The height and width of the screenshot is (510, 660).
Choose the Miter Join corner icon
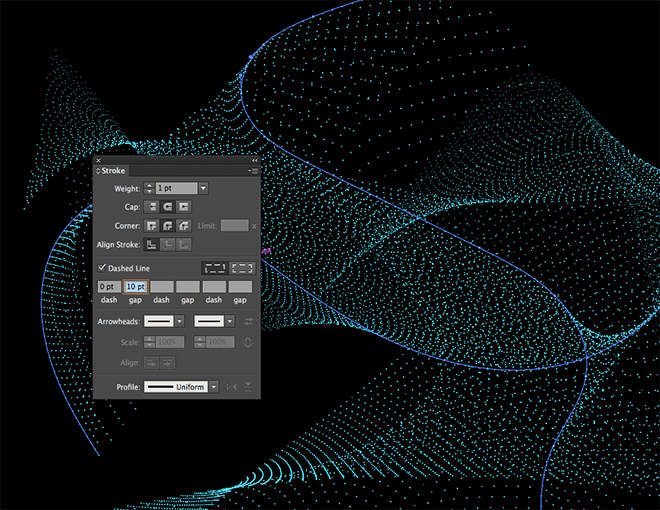tap(152, 226)
